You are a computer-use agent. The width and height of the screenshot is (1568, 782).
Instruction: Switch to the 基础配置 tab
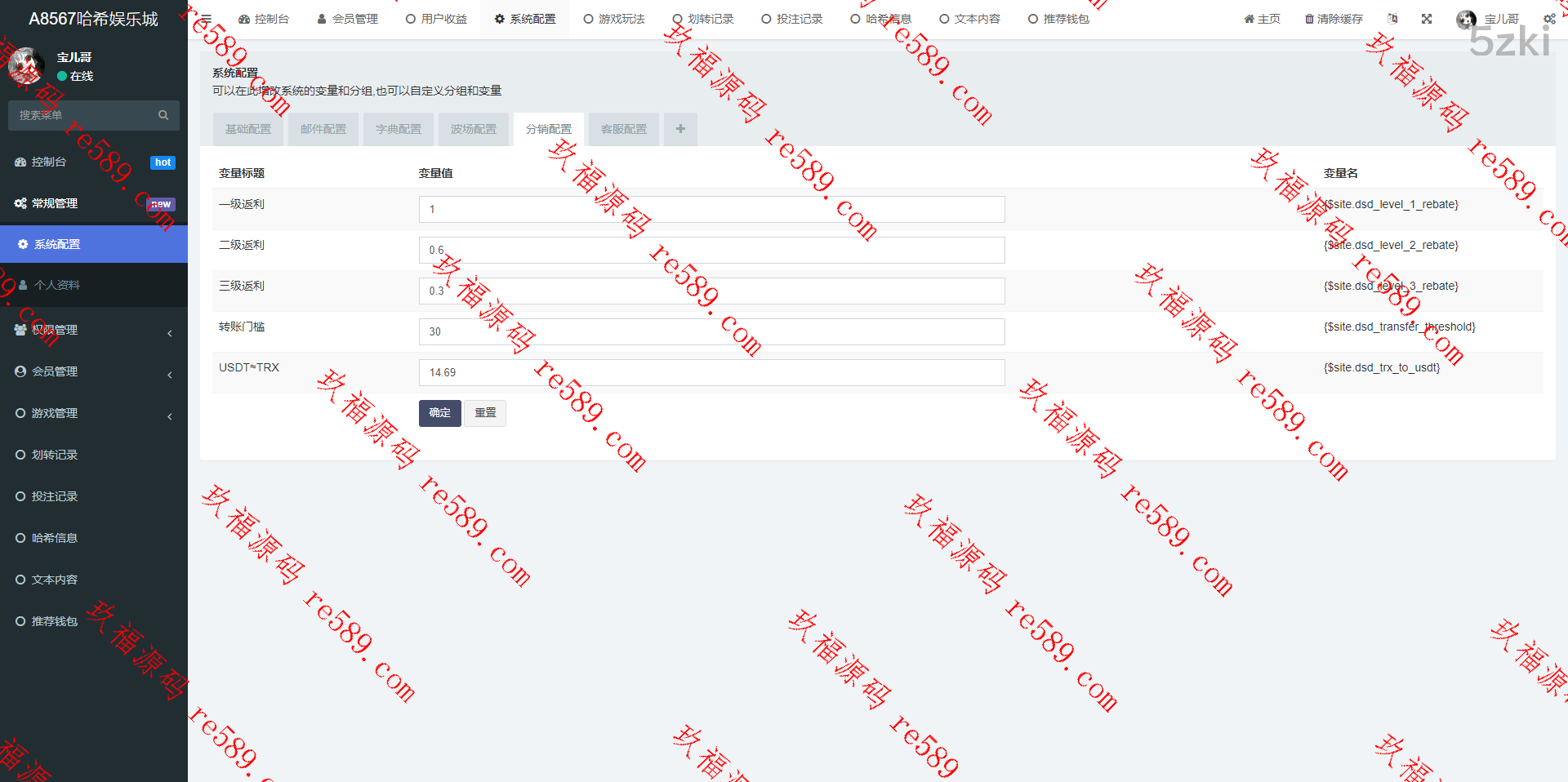click(248, 129)
